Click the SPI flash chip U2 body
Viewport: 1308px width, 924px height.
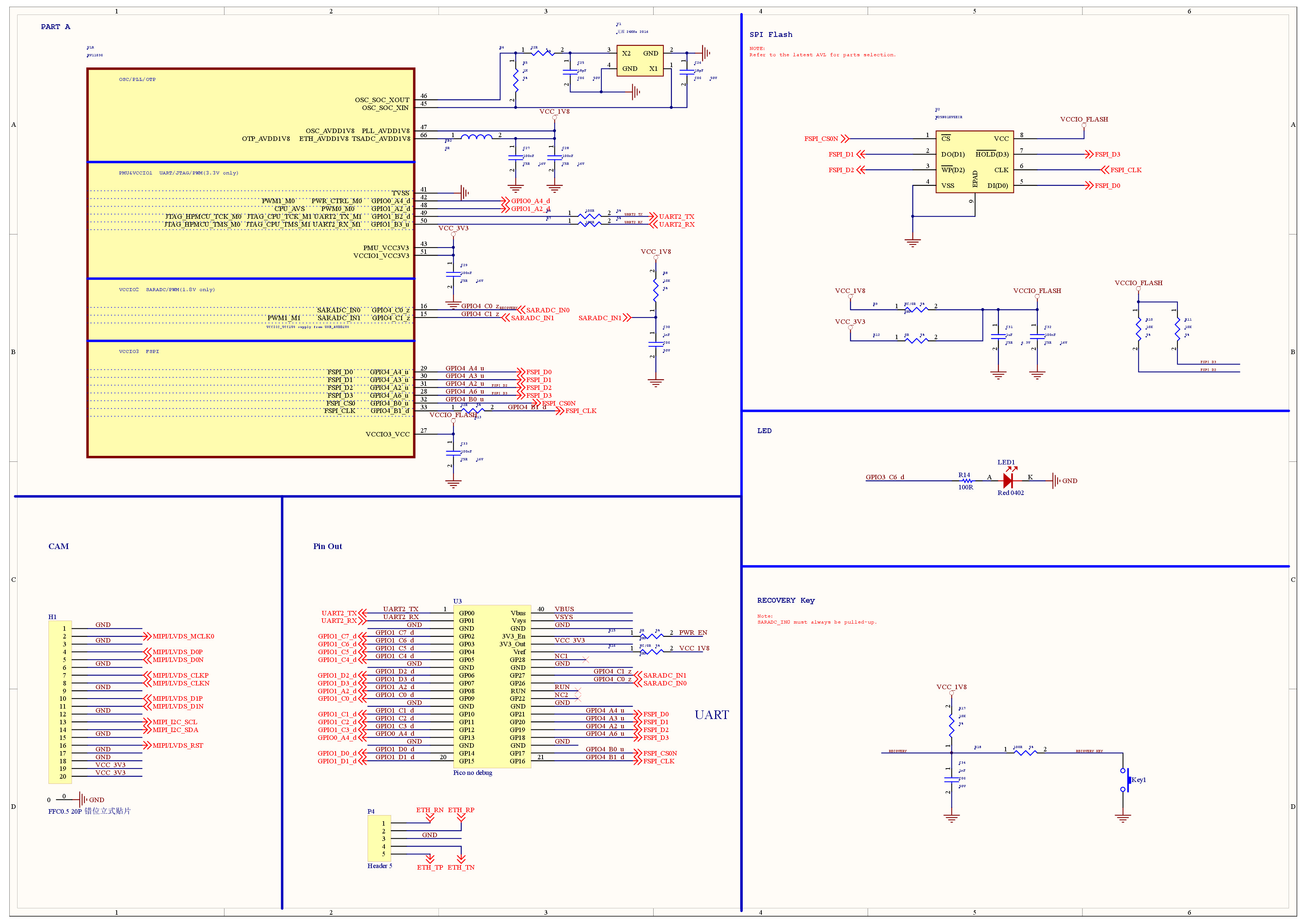pos(974,162)
